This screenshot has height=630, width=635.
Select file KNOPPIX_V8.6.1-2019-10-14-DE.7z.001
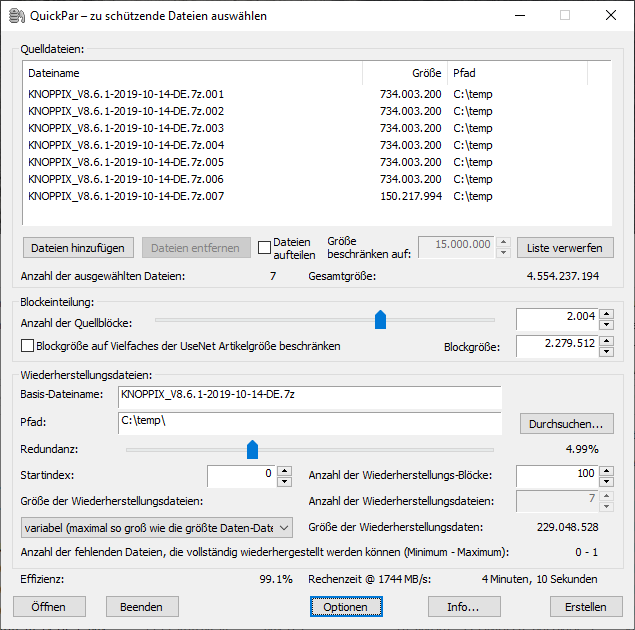point(126,94)
